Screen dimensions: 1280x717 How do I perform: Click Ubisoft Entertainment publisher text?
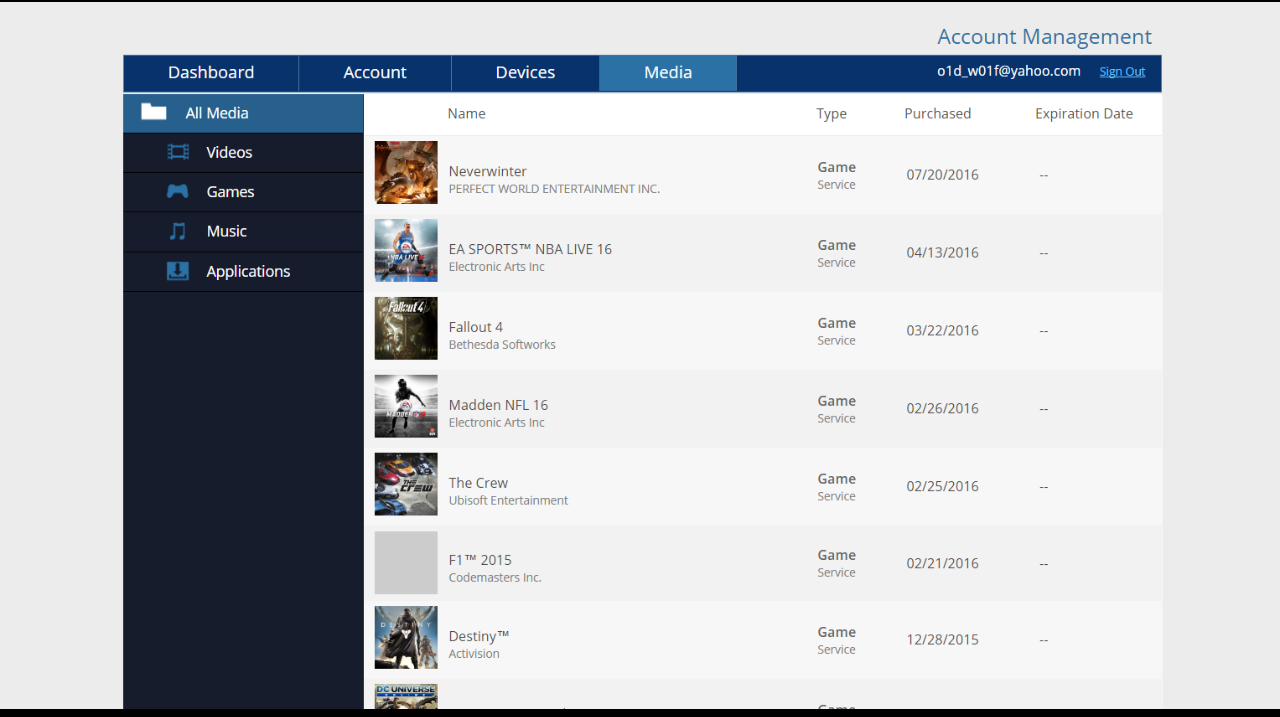(508, 501)
